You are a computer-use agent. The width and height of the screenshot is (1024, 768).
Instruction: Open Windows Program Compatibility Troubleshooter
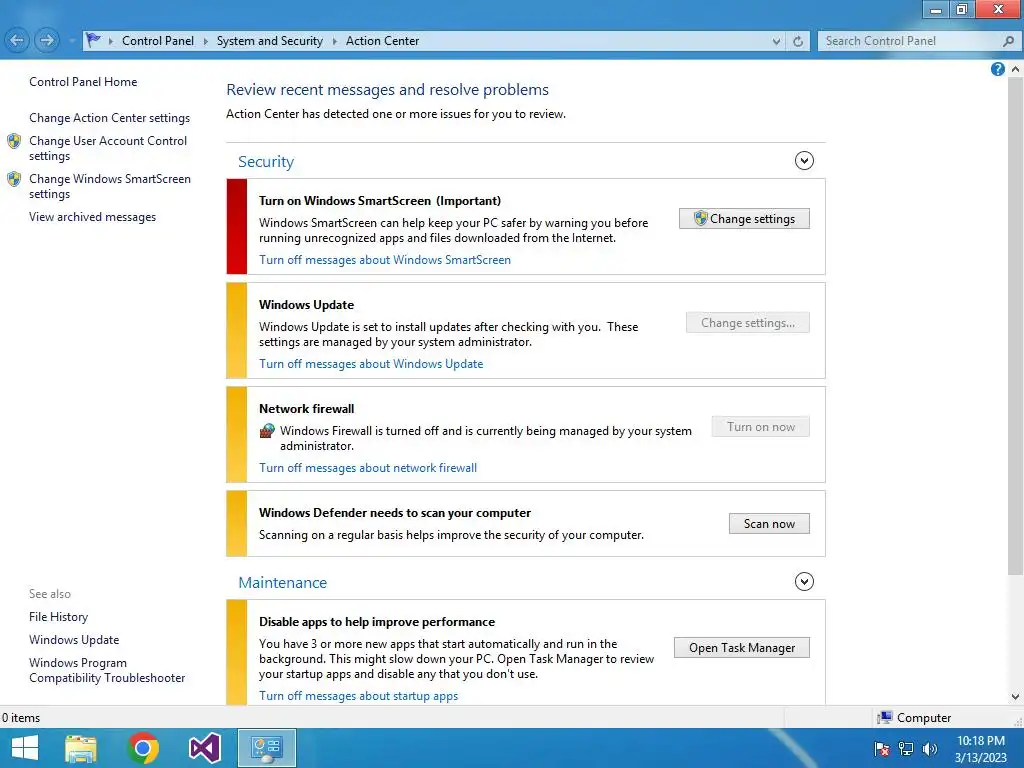(x=107, y=670)
